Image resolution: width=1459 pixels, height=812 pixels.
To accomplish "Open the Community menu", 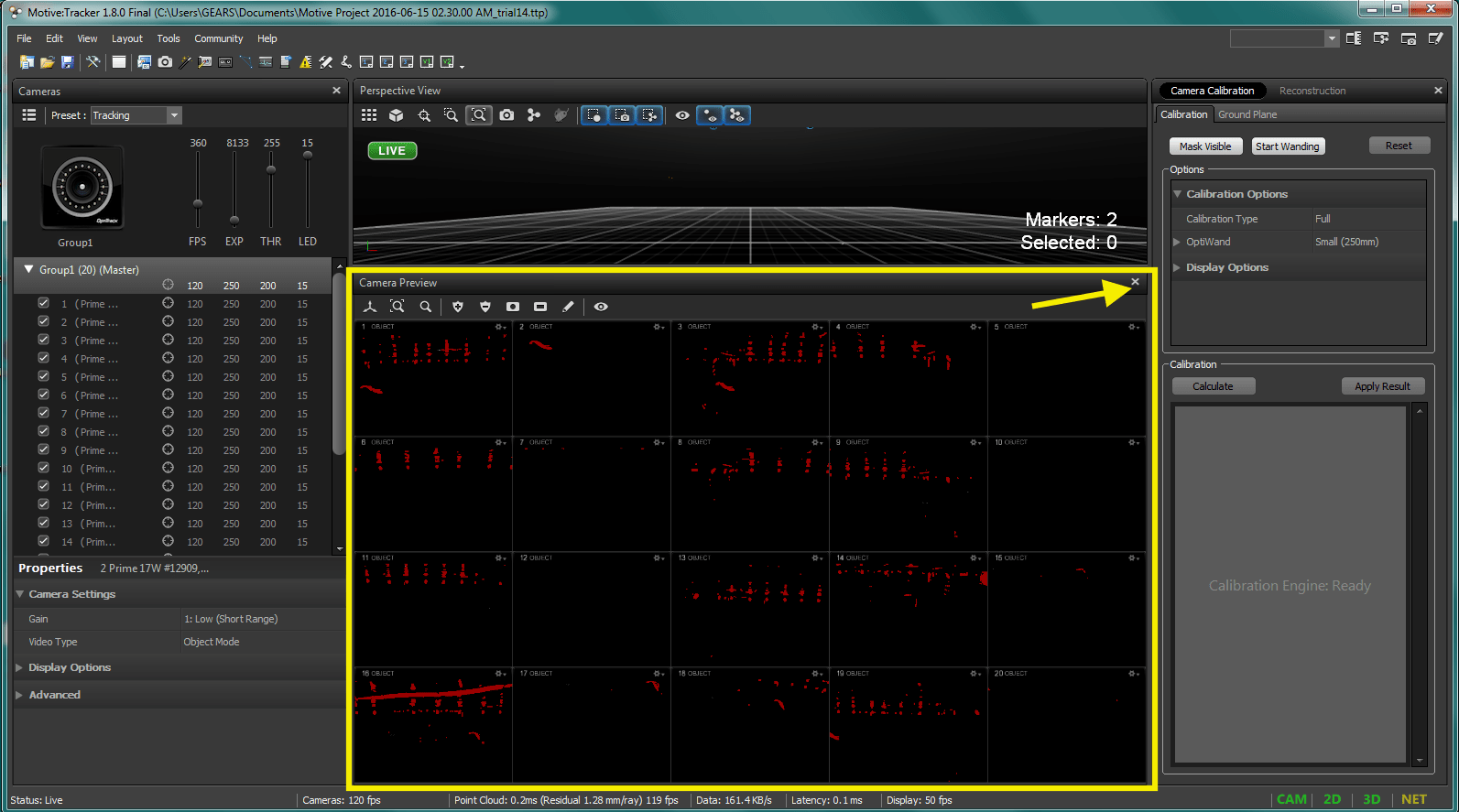I will (x=219, y=38).
